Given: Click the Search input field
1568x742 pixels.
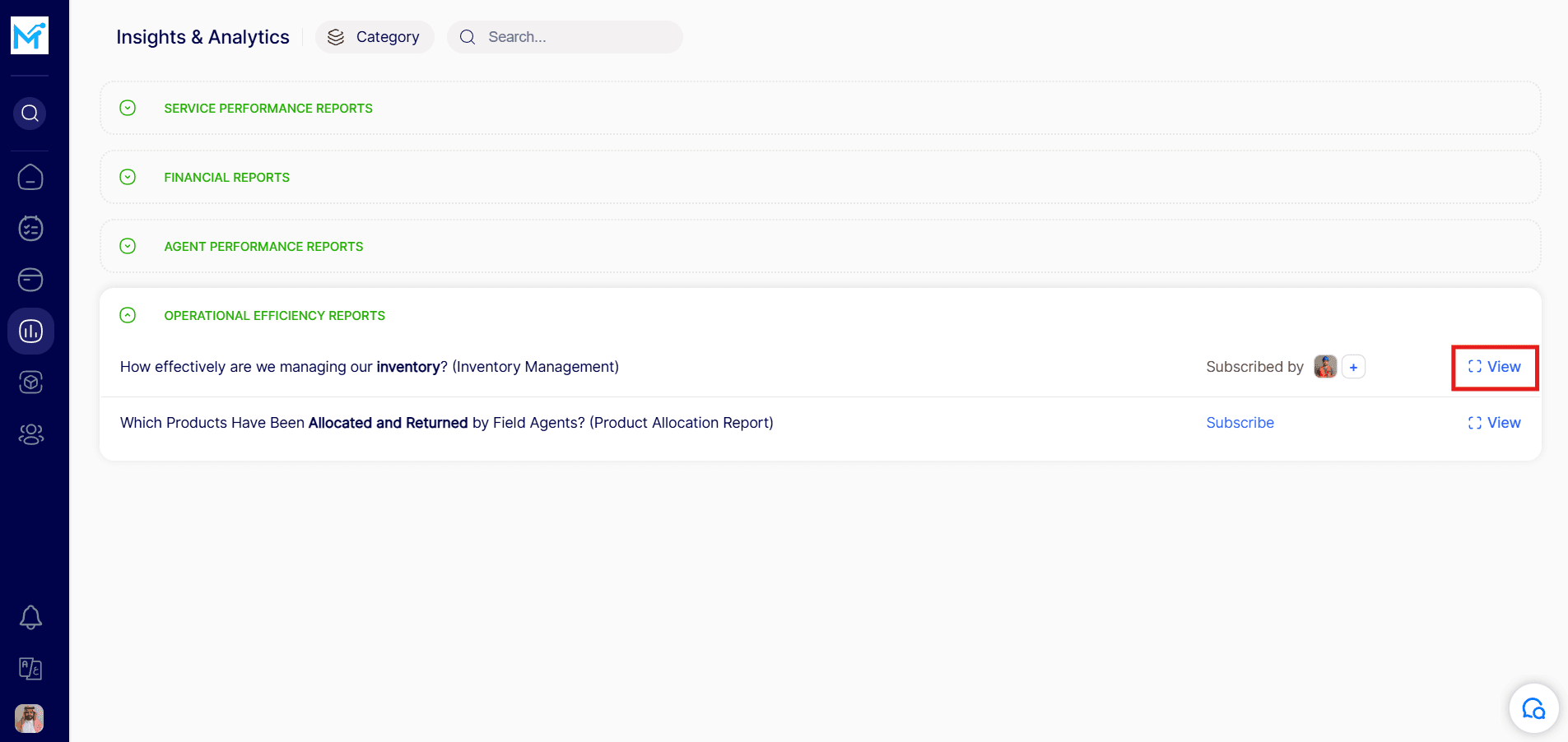Looking at the screenshot, I should (x=576, y=37).
